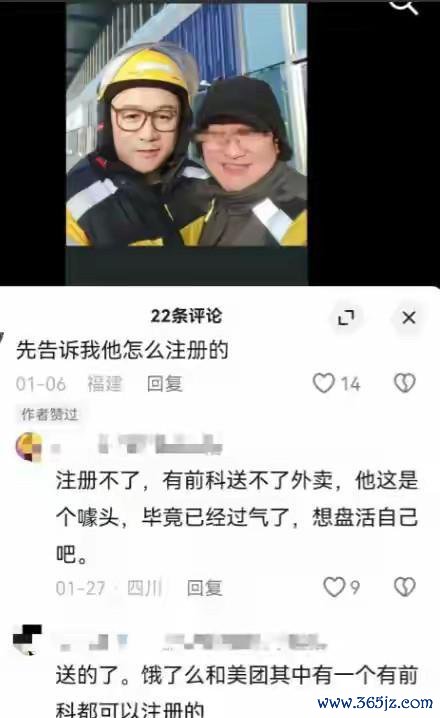Select comment mentioning 饿了么和美团
Image resolution: width=440 pixels, height=718 pixels.
coord(237,691)
